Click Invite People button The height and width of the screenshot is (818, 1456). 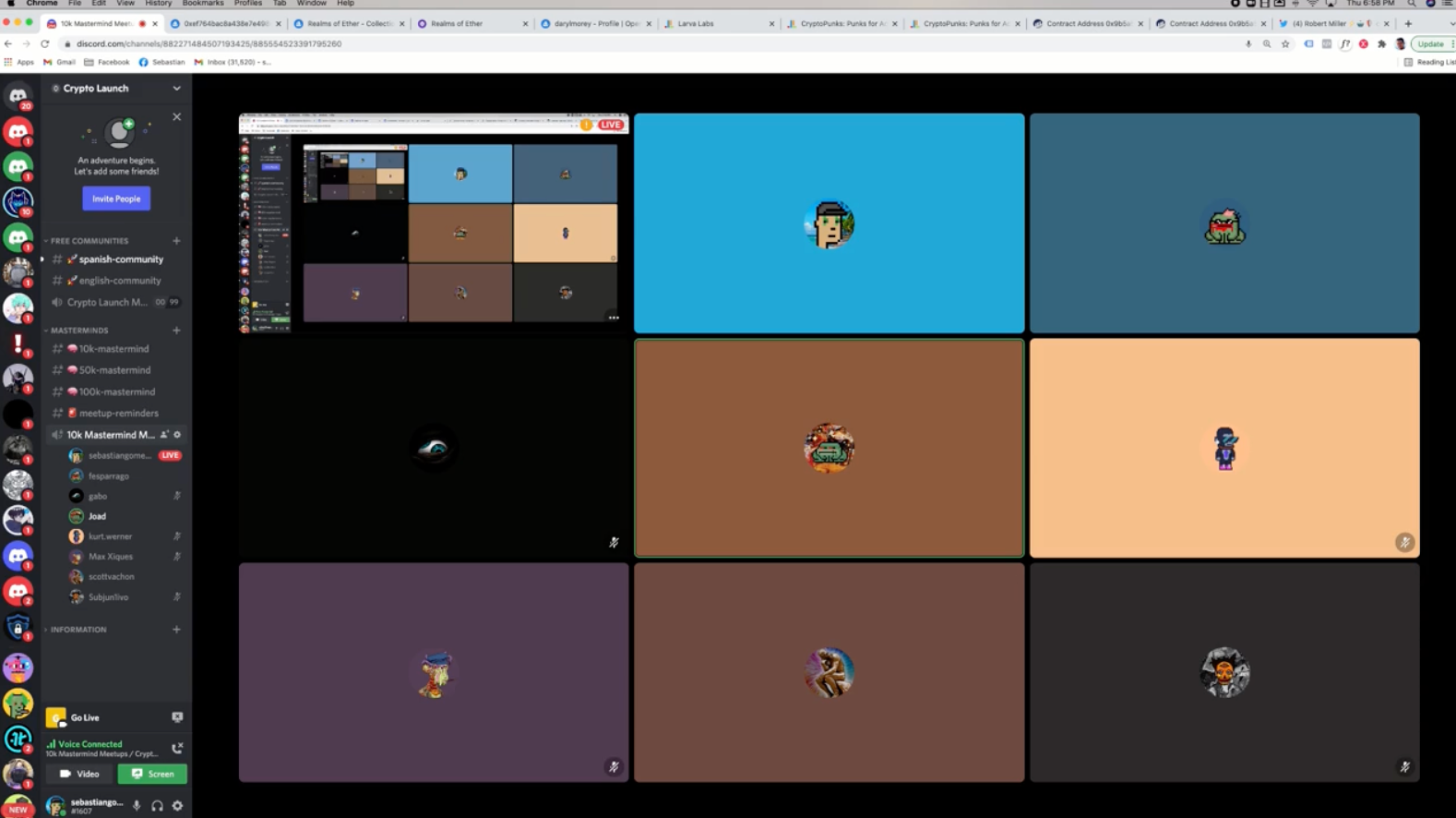(116, 198)
